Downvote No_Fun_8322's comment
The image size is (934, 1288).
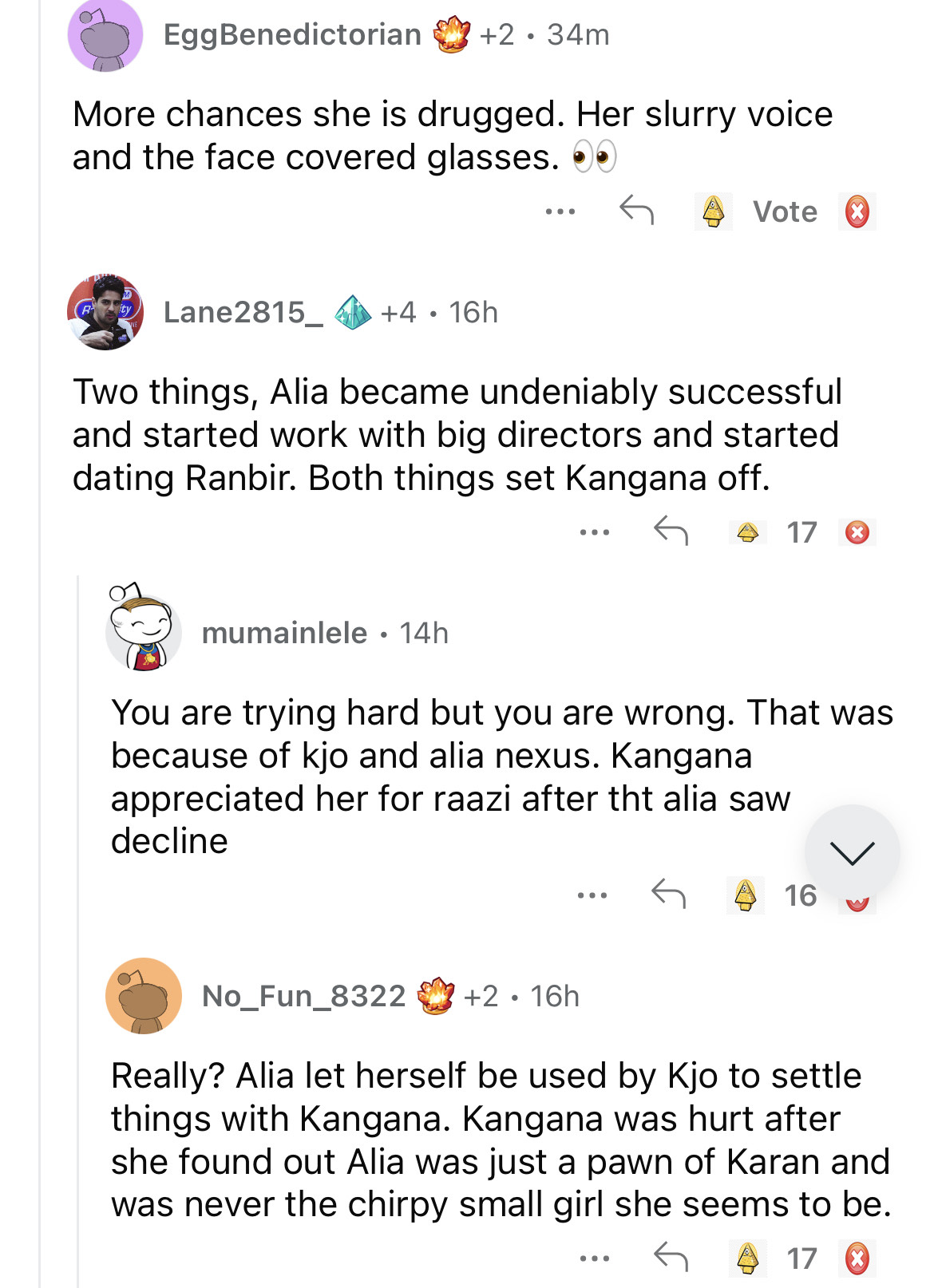857,1258
